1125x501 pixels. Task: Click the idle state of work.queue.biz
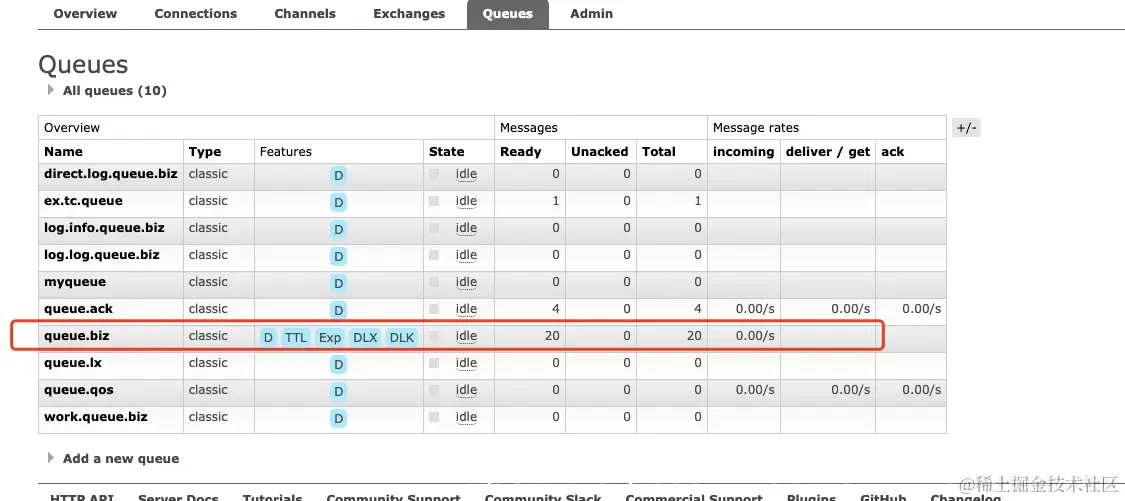click(x=466, y=417)
